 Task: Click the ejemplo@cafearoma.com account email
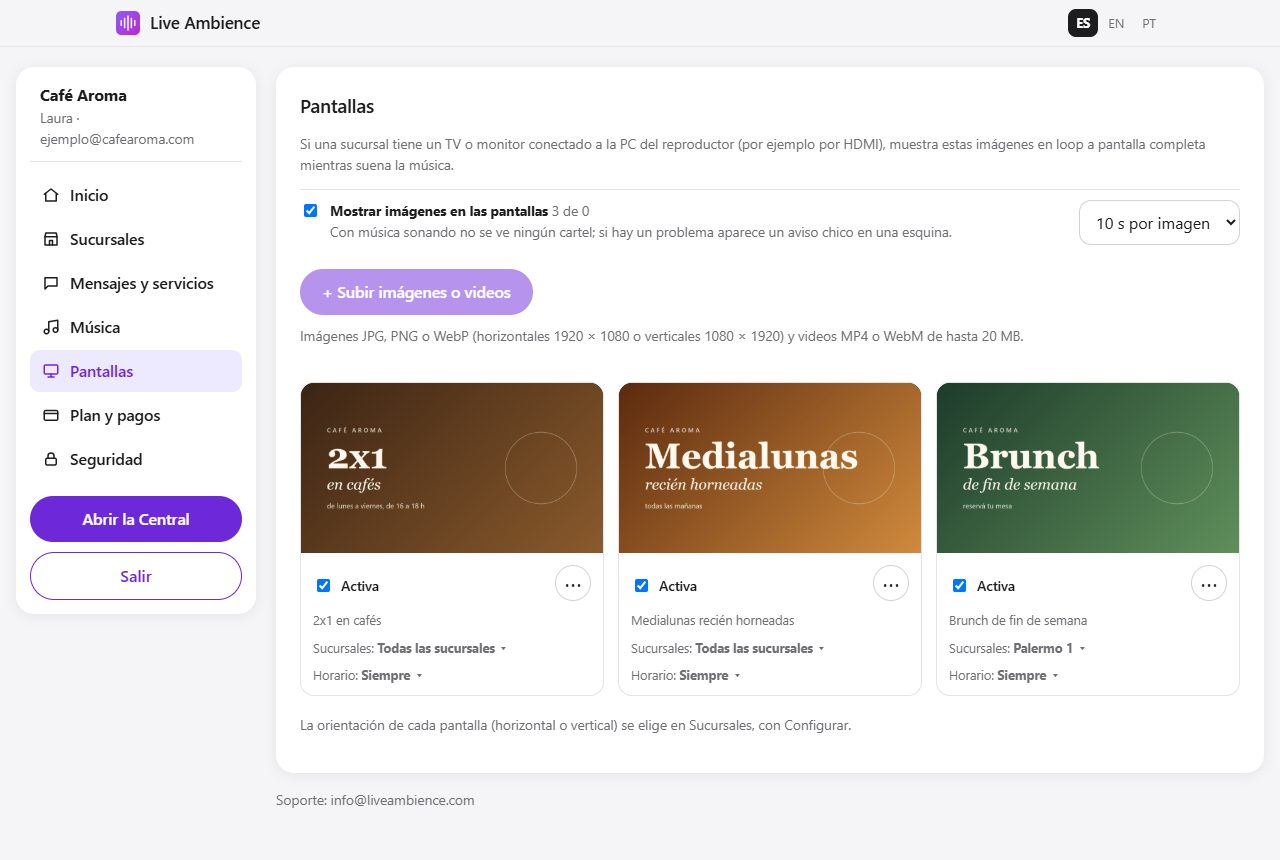pos(117,139)
